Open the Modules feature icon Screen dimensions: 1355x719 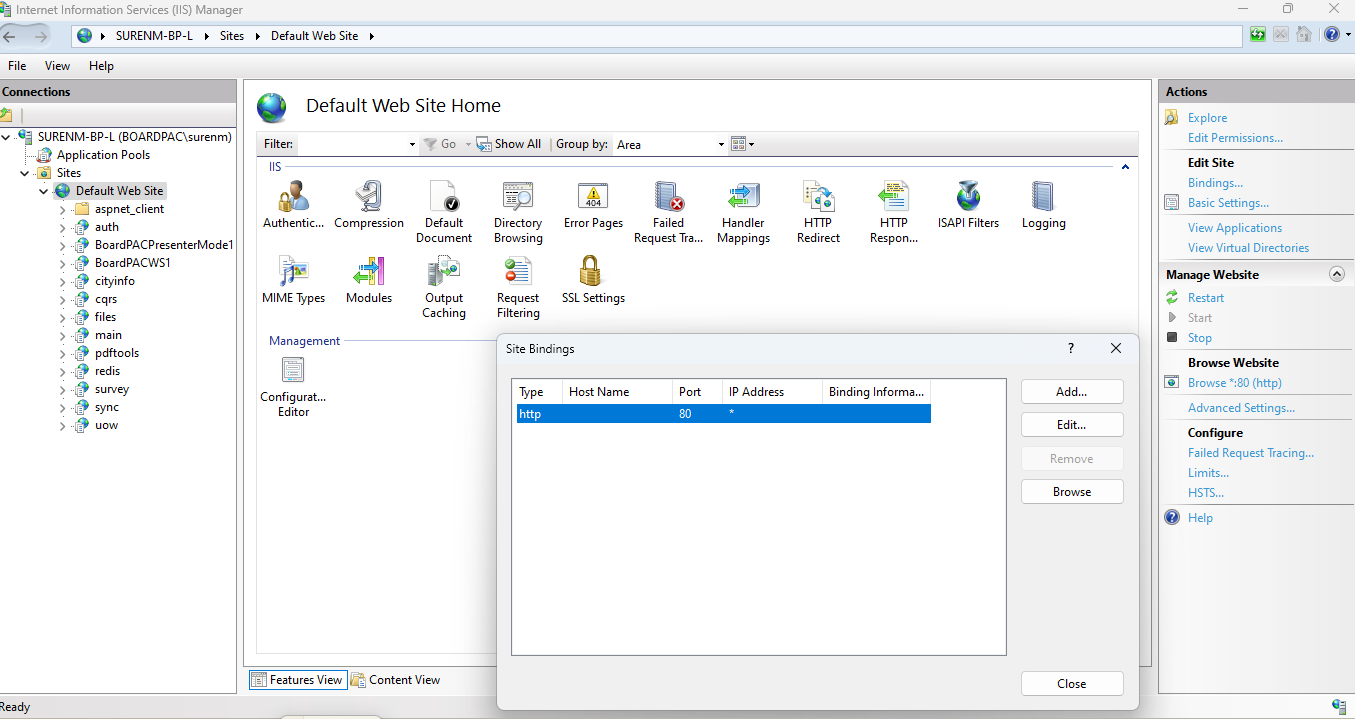coord(369,280)
